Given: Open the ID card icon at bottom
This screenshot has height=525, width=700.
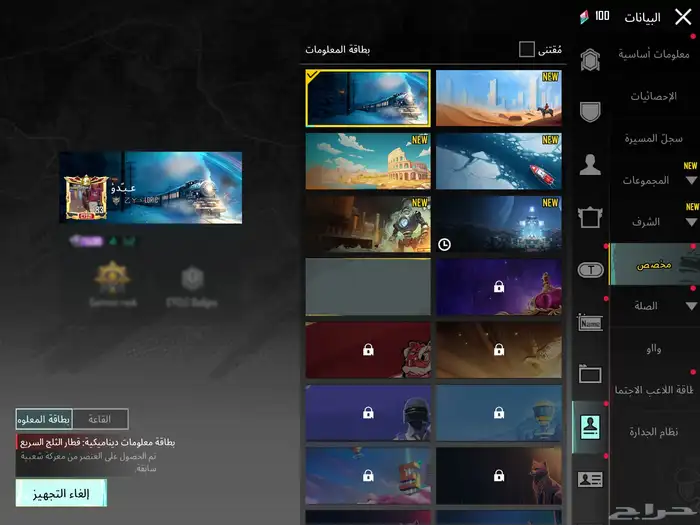Looking at the screenshot, I should tap(590, 479).
